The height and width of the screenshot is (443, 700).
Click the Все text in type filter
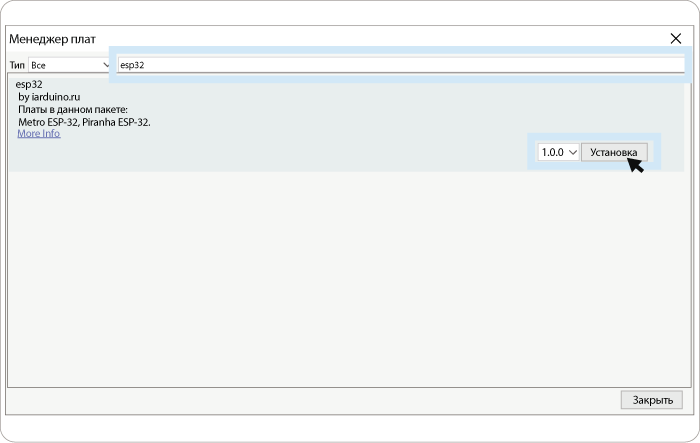[38, 65]
